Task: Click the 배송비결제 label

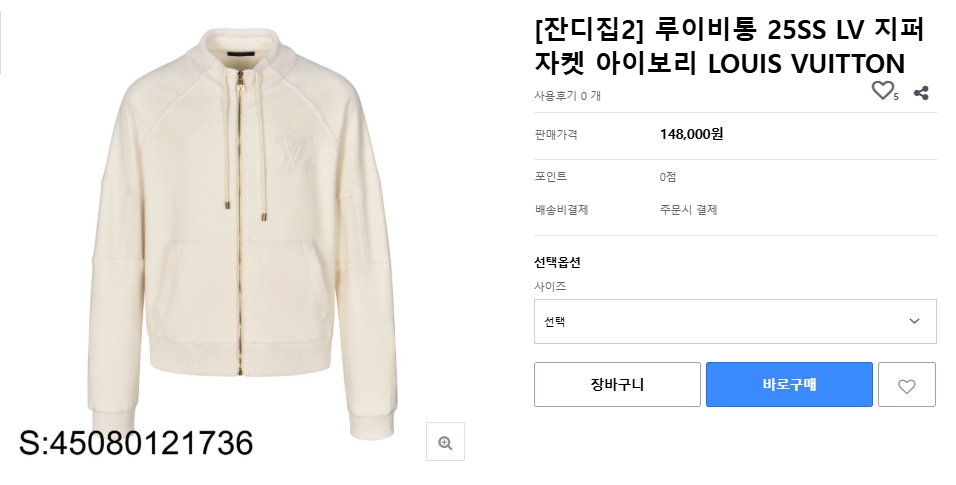Action: click(x=562, y=210)
